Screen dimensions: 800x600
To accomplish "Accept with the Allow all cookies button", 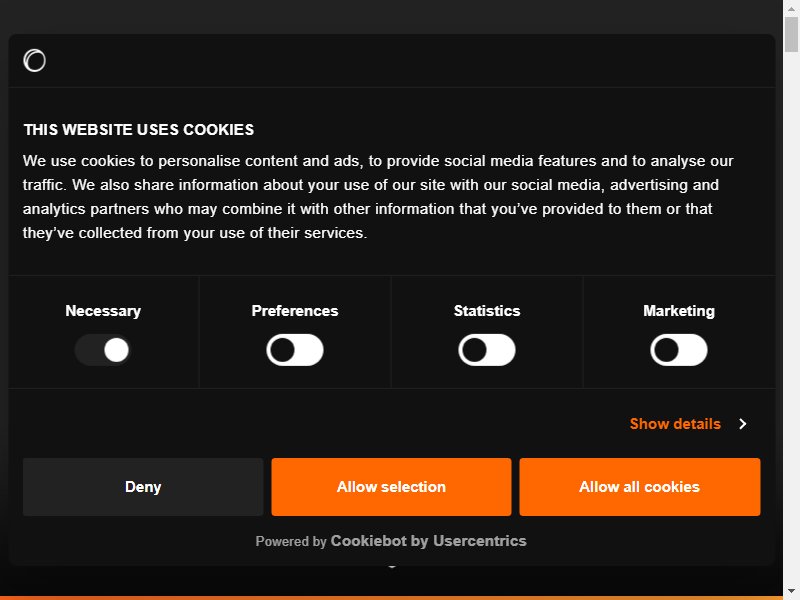I will (640, 487).
